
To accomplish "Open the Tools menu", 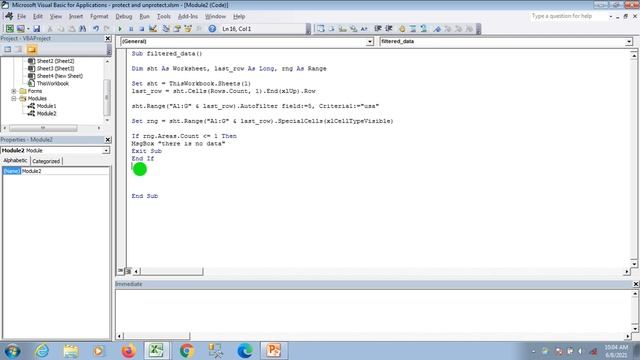I will pos(164,16).
